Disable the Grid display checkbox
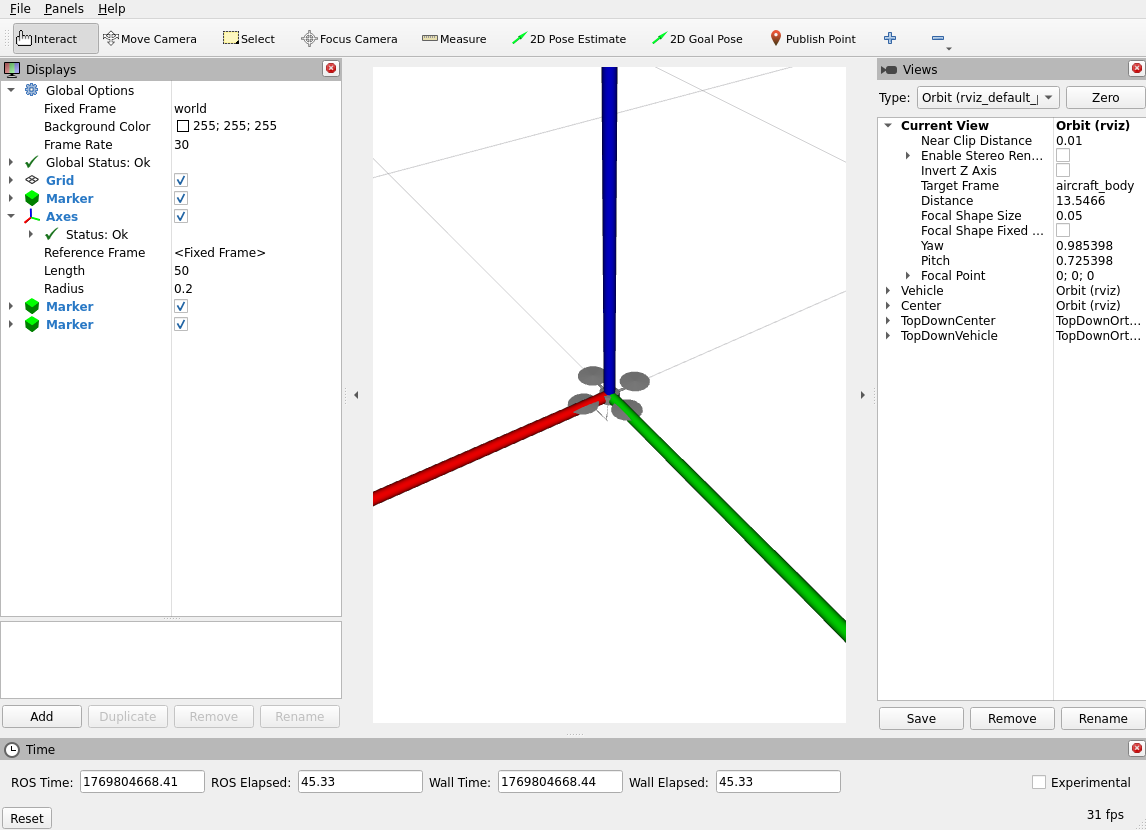The height and width of the screenshot is (830, 1146). [181, 180]
